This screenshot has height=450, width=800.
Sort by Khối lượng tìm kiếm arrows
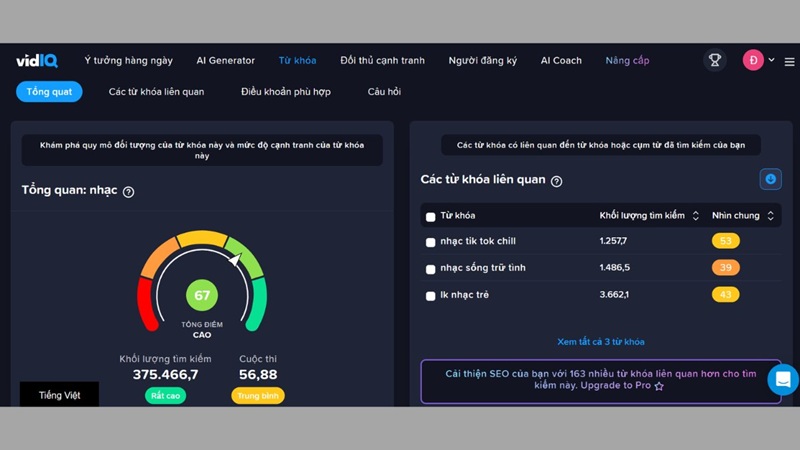(696, 216)
